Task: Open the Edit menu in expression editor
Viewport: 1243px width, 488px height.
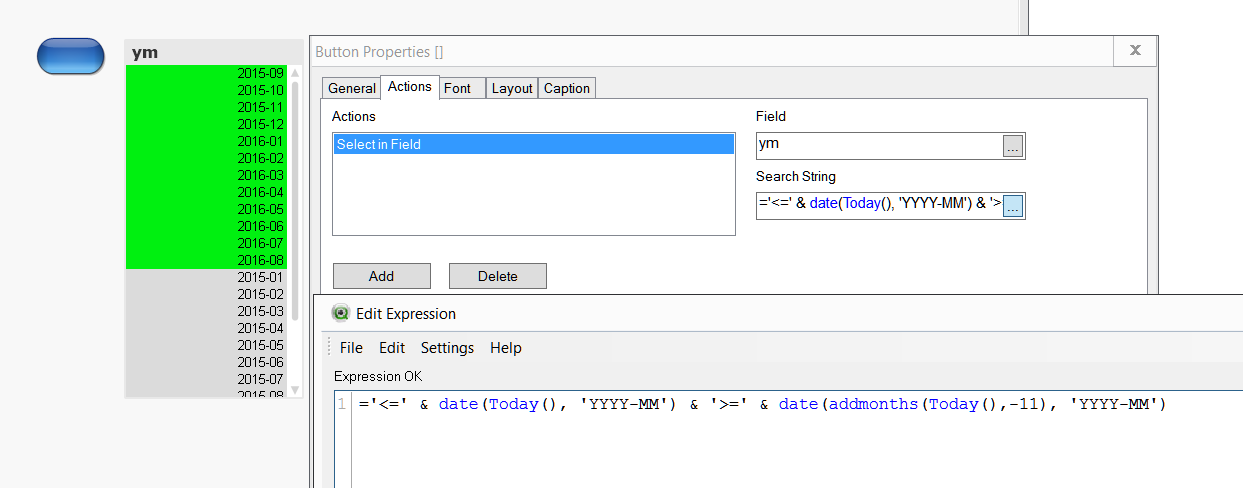Action: [x=392, y=348]
